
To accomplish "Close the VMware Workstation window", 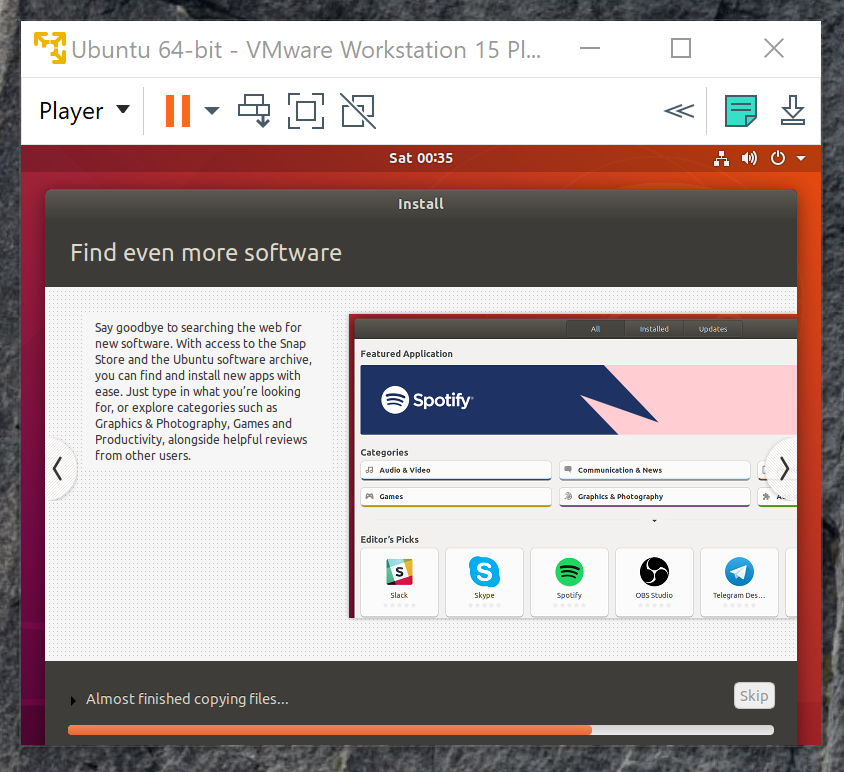I will pos(774,48).
